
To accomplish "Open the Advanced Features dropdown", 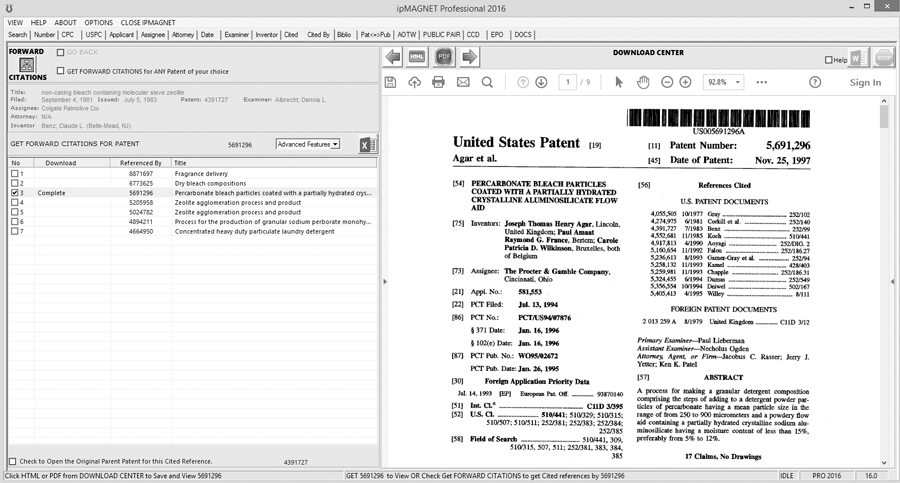I will (x=308, y=144).
